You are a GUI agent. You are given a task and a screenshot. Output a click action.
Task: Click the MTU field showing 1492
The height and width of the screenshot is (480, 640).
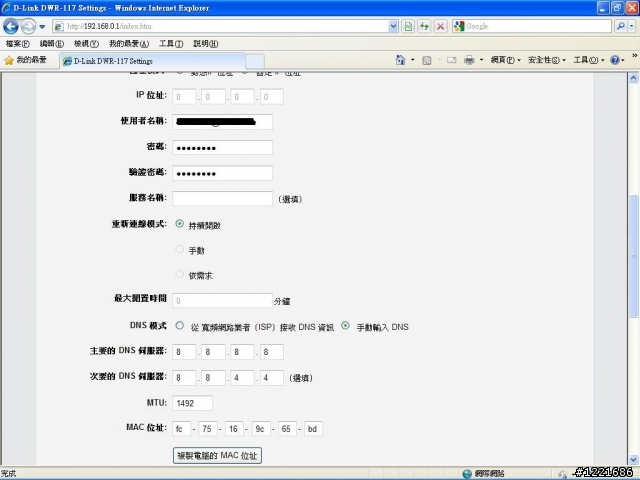(x=192, y=403)
